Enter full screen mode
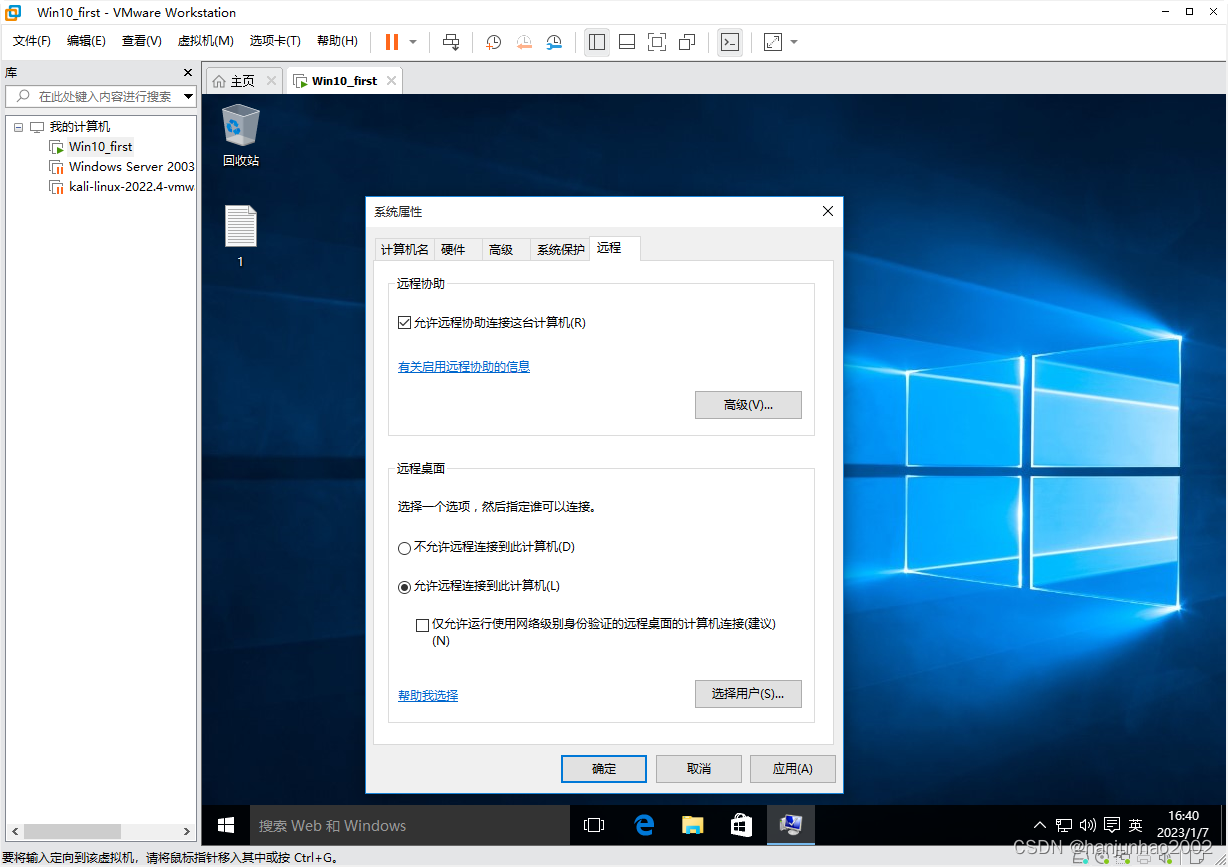Screen dimensions: 1228x867 pos(657,42)
